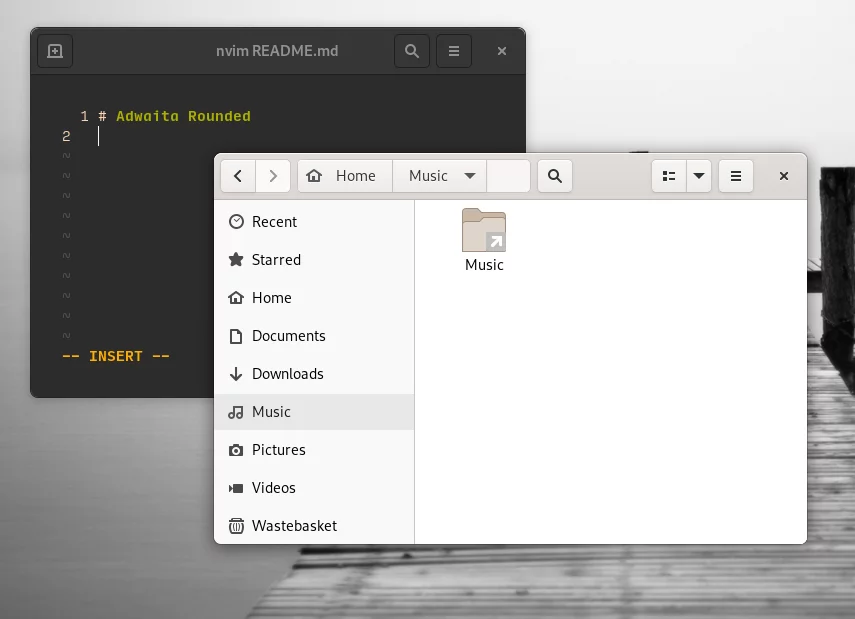The image size is (855, 619).
Task: Open Documents in the sidebar
Action: (288, 336)
